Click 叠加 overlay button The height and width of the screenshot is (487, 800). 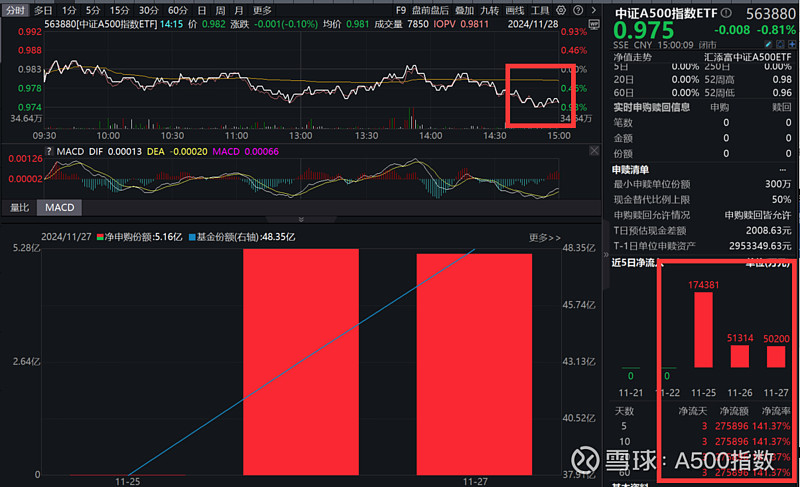click(464, 10)
